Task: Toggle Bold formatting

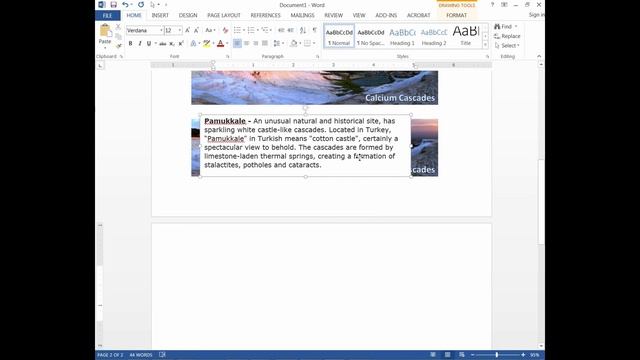Action: (x=130, y=44)
